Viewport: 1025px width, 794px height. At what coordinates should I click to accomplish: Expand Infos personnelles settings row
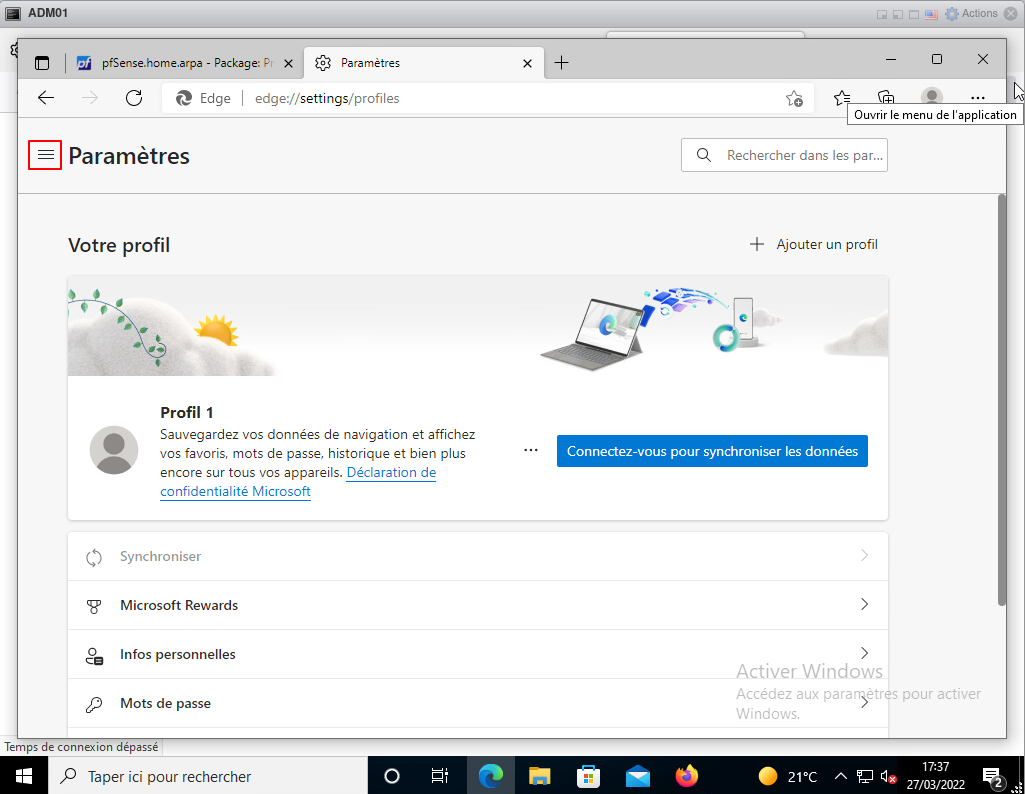pos(477,654)
